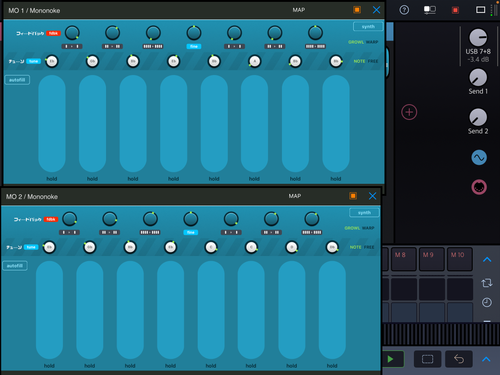Tap the blue sine wave node icon
Viewport: 500px width, 375px height.
click(479, 158)
